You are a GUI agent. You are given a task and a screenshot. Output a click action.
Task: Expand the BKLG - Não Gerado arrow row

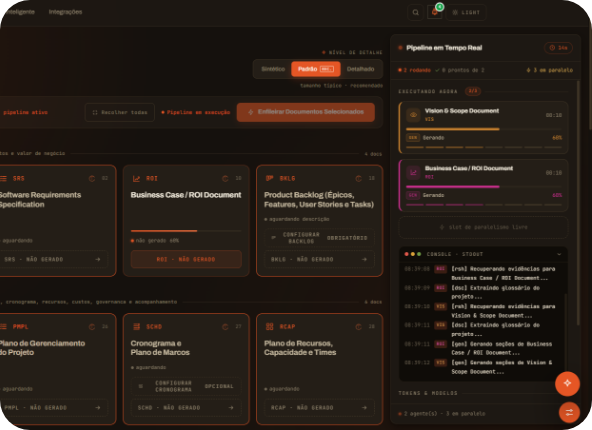click(319, 259)
